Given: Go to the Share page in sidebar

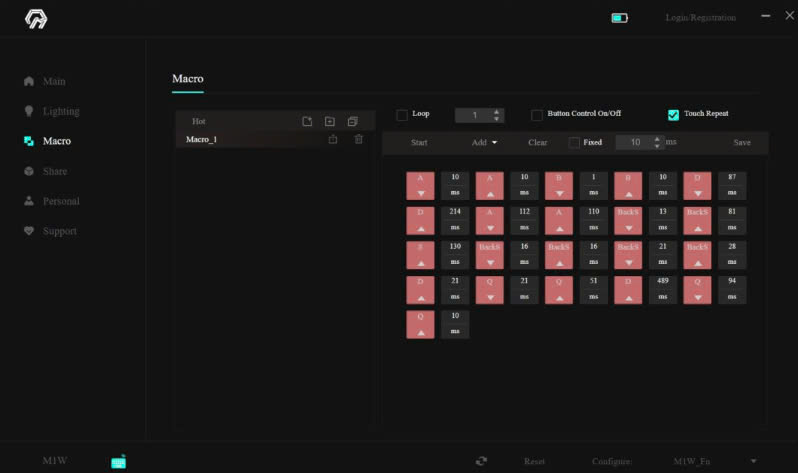Looking at the screenshot, I should (x=54, y=171).
